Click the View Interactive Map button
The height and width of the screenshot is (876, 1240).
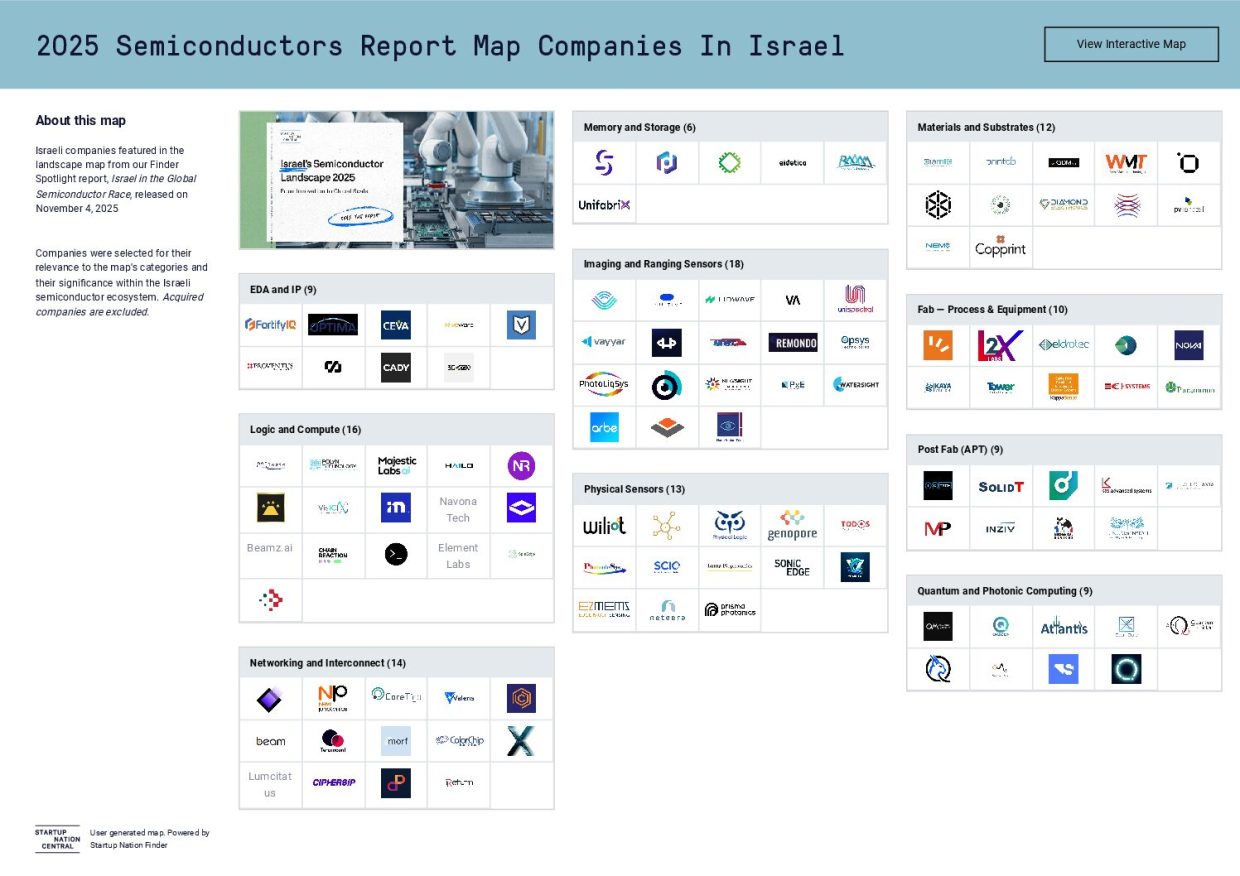pos(1131,44)
